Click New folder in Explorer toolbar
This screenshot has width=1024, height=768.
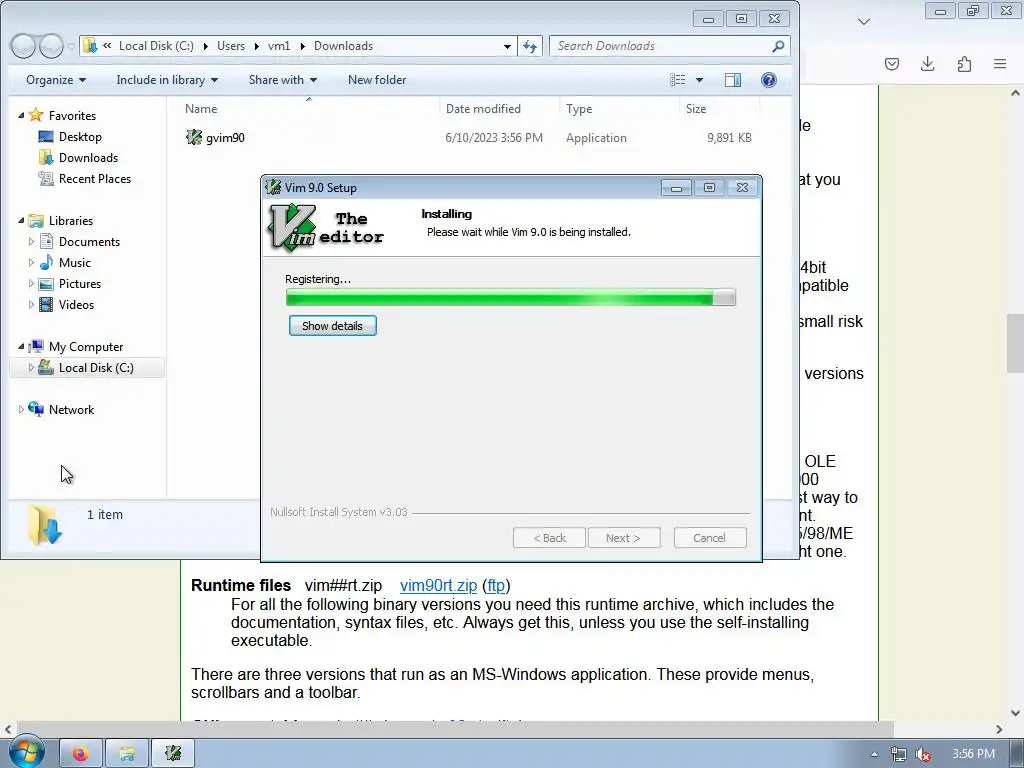(x=377, y=80)
